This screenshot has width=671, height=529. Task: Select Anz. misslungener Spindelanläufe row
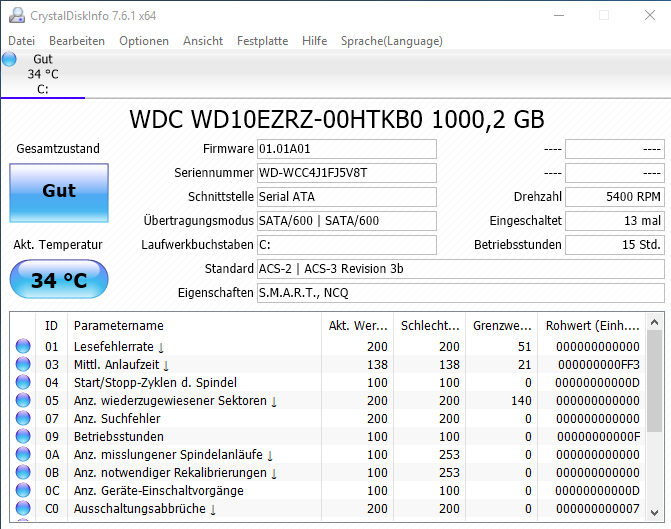[328, 454]
